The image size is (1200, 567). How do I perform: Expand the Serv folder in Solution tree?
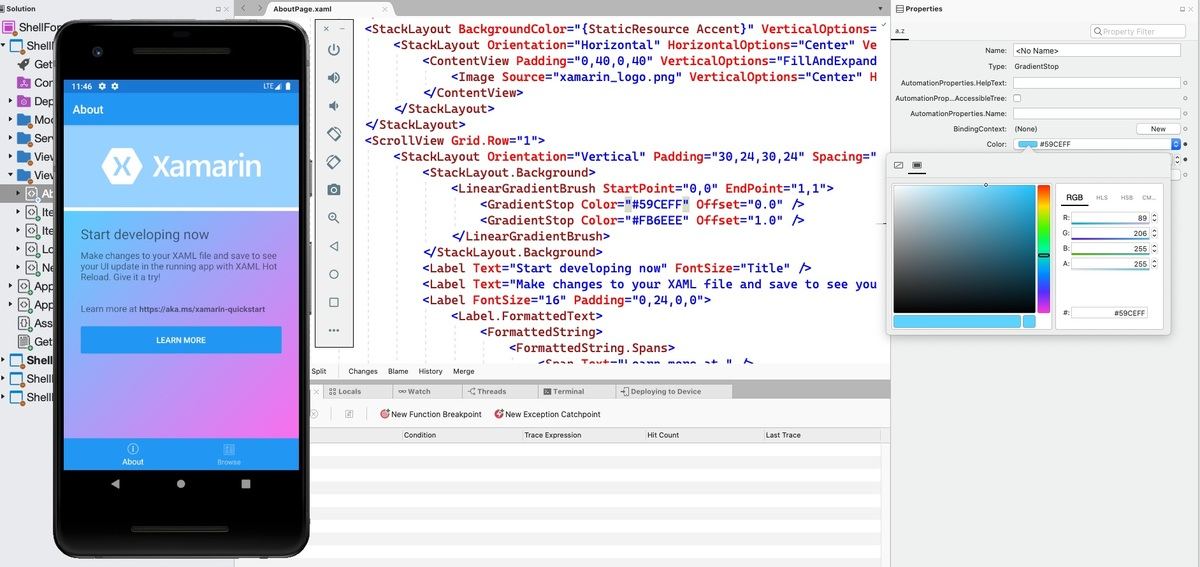point(11,138)
